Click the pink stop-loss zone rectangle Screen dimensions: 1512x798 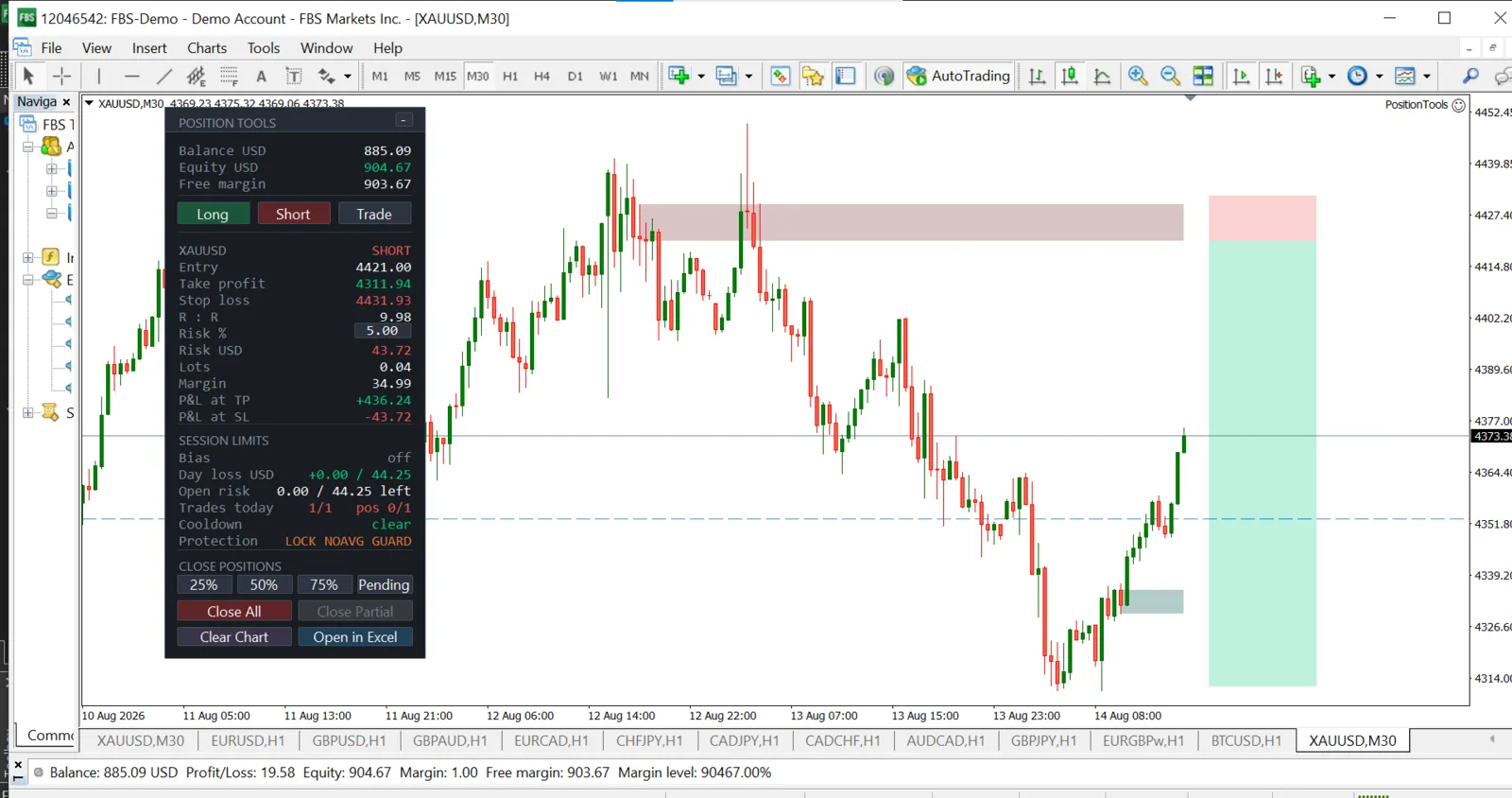(1263, 218)
